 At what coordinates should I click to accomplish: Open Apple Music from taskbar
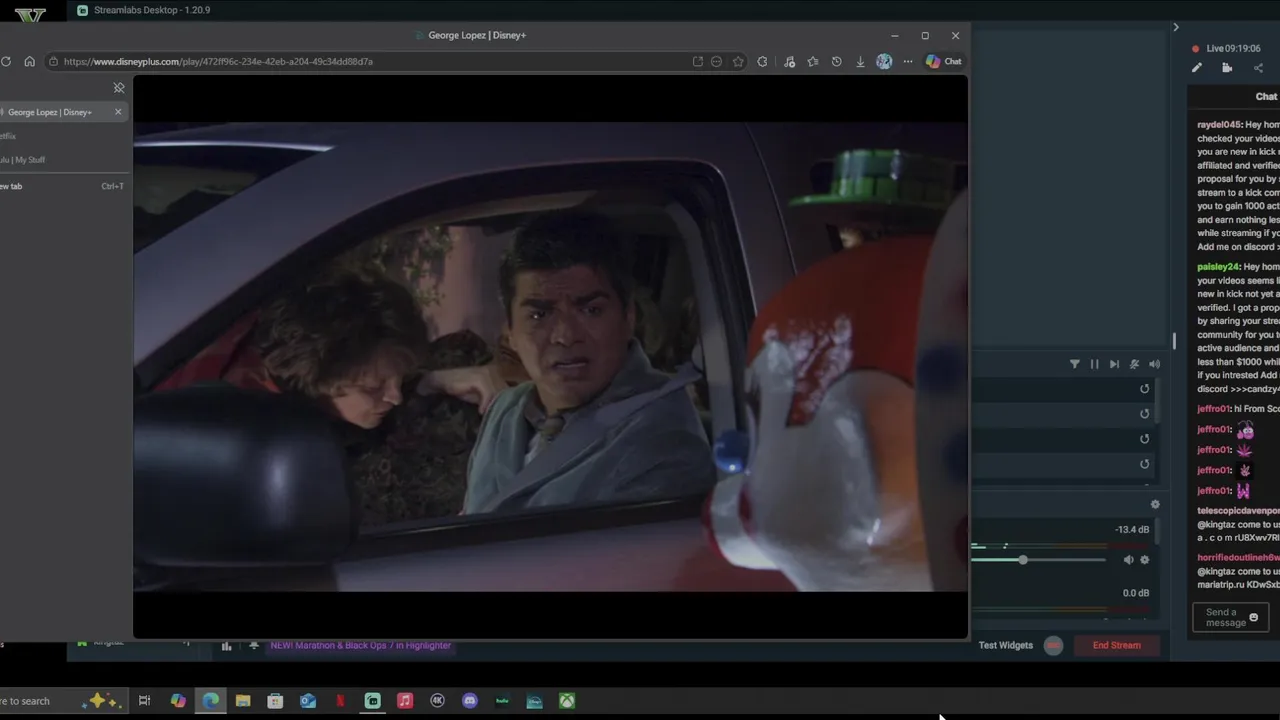405,701
